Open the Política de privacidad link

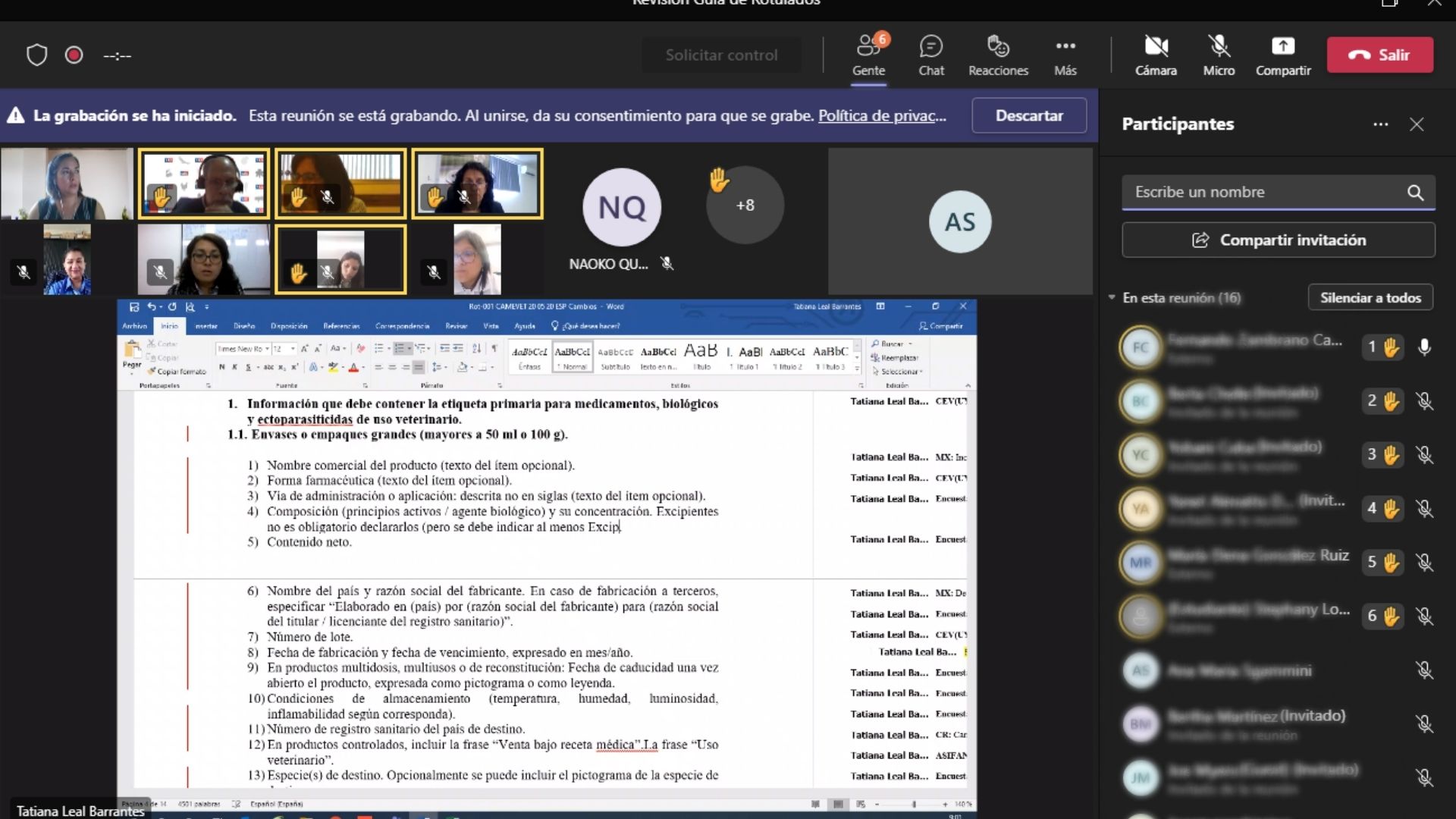click(x=881, y=116)
